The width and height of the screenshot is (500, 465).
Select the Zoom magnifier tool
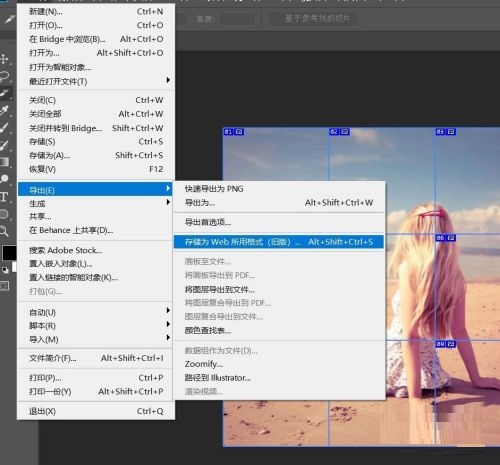(x=4, y=231)
